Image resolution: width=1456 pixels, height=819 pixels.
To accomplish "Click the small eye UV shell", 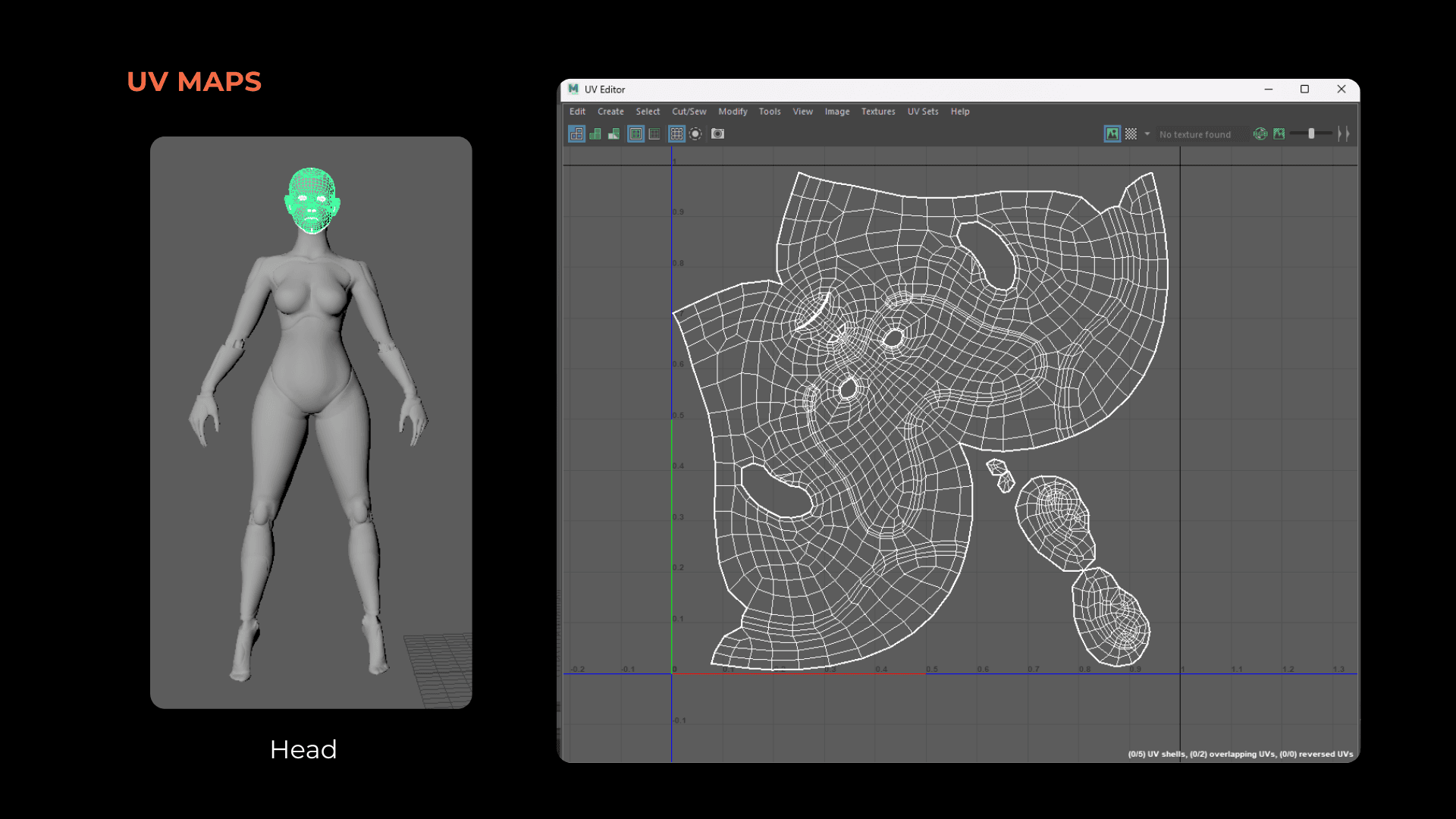I will pos(1001,475).
